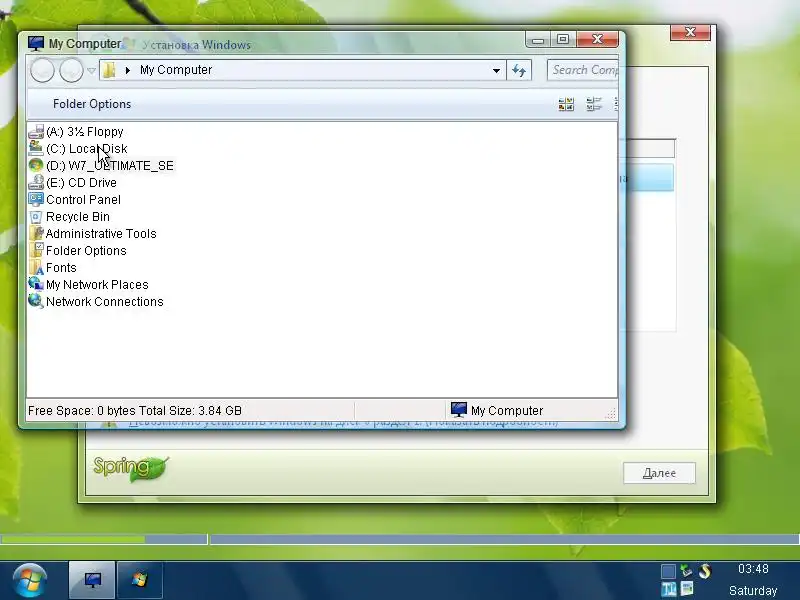The width and height of the screenshot is (800, 600).
Task: Switch to the My Computer taskbar button
Action: [92, 580]
